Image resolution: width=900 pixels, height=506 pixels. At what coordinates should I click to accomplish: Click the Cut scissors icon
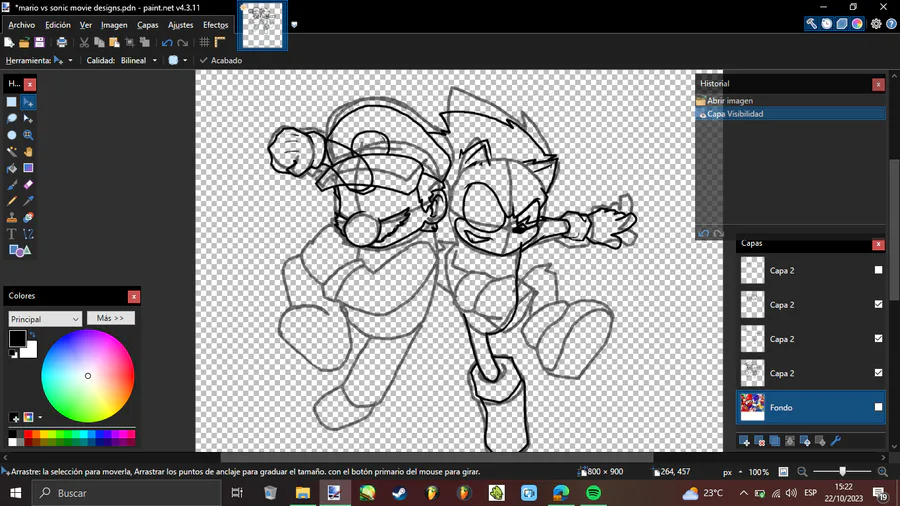coord(84,42)
